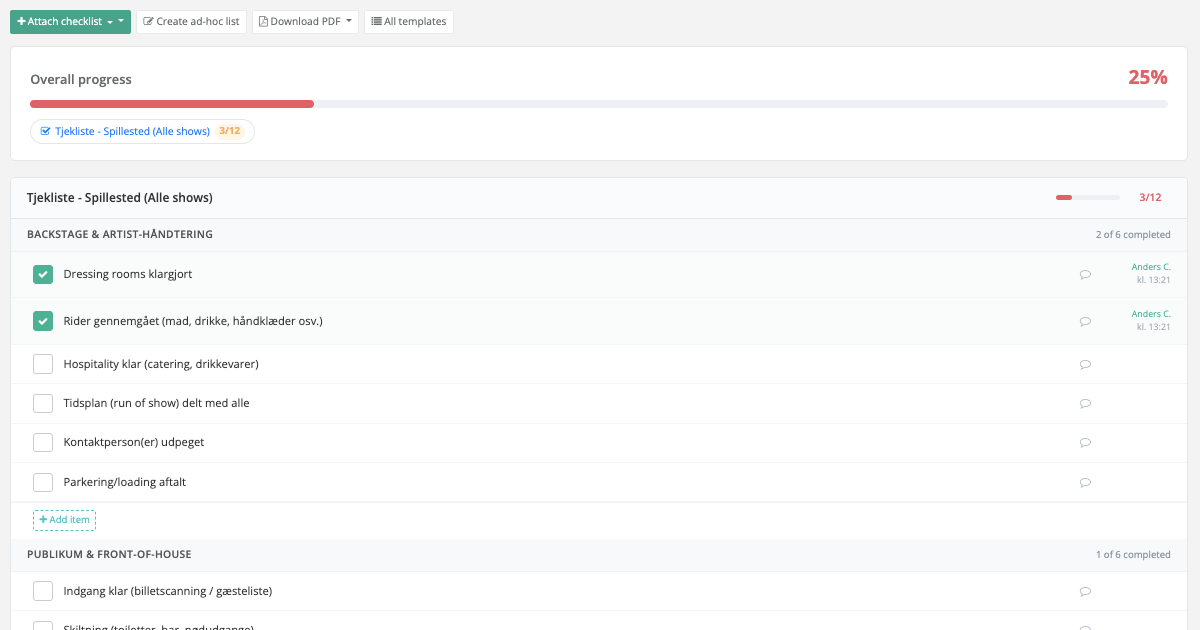Click Create ad-hoc list button

coord(191,21)
